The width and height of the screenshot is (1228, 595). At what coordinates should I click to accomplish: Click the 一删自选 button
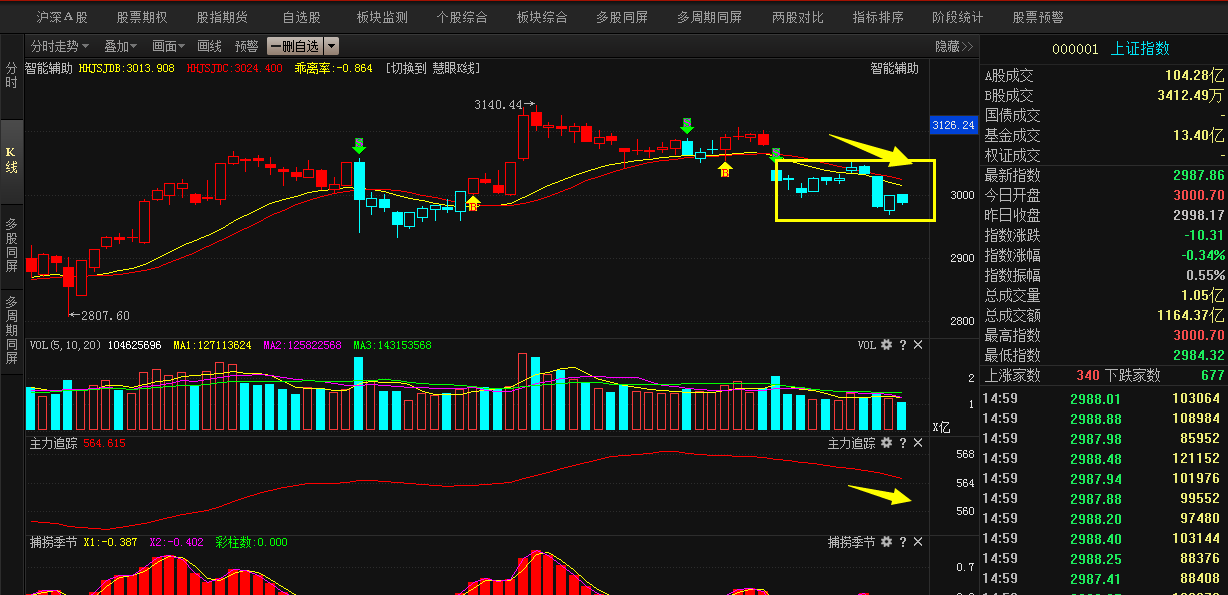point(295,46)
